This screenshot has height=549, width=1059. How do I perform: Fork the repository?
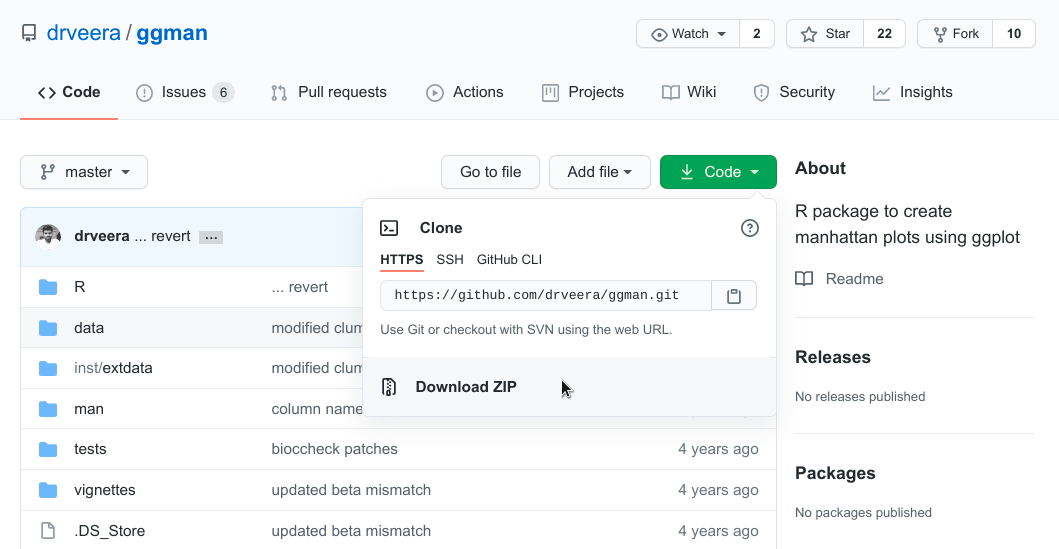(955, 34)
